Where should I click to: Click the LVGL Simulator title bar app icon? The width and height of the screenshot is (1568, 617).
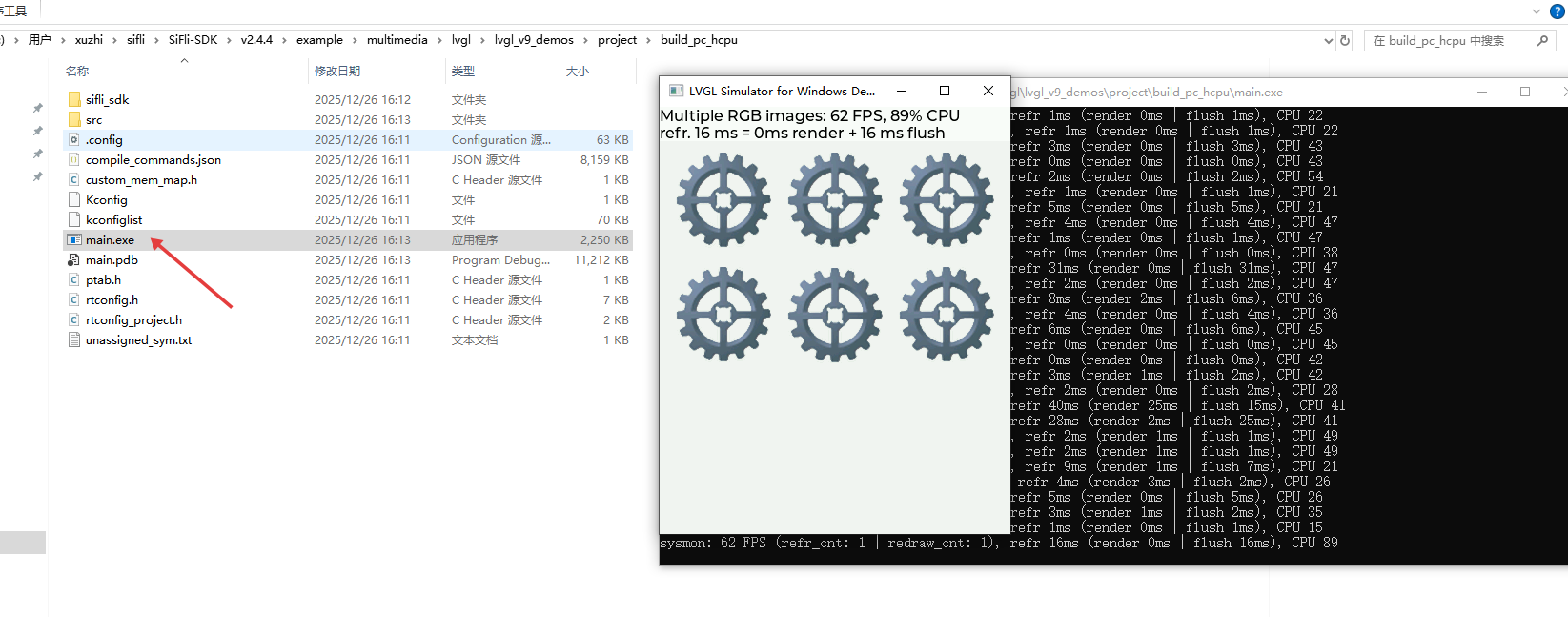tap(676, 91)
